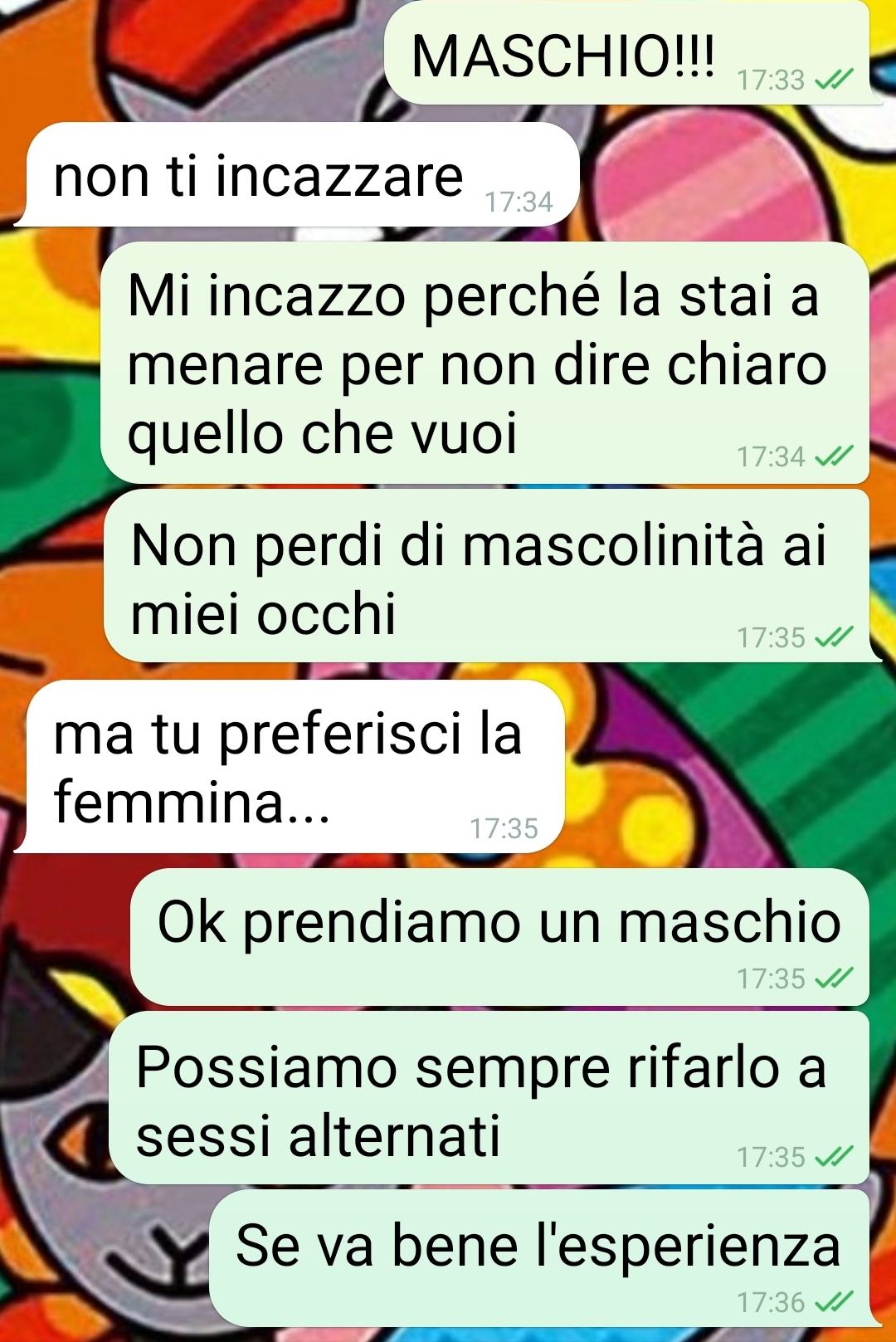
Task: Tap read ticks on Se va bene l'esperienza
Action: [834, 1301]
